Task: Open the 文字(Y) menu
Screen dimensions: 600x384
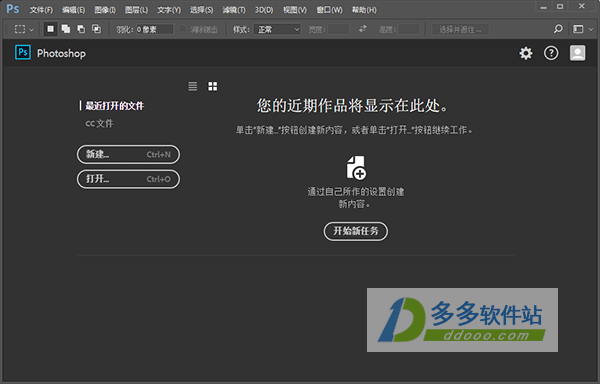Action: 169,10
